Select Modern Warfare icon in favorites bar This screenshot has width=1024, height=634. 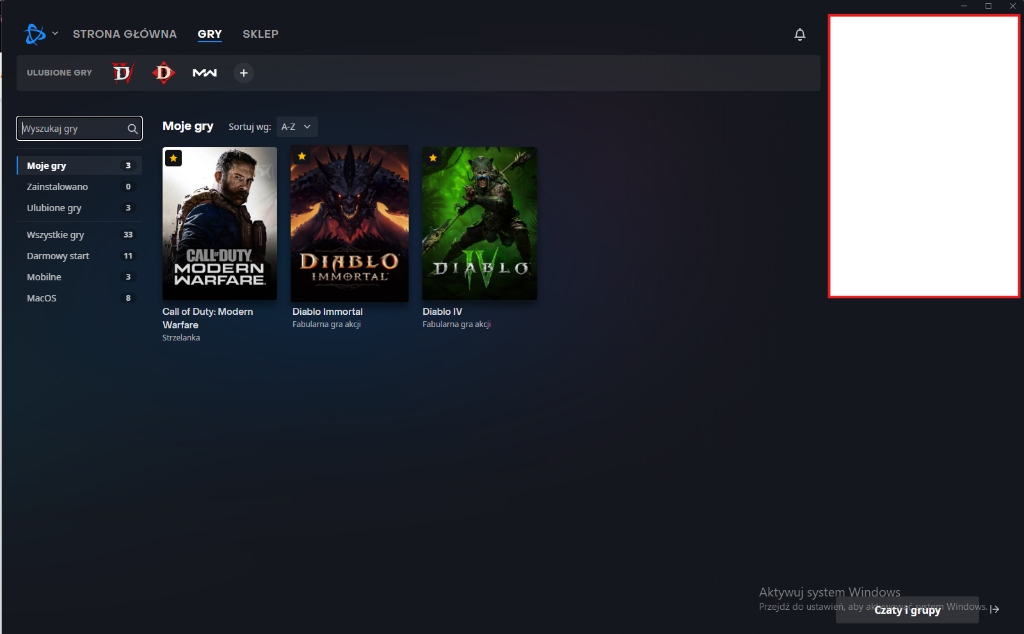204,73
